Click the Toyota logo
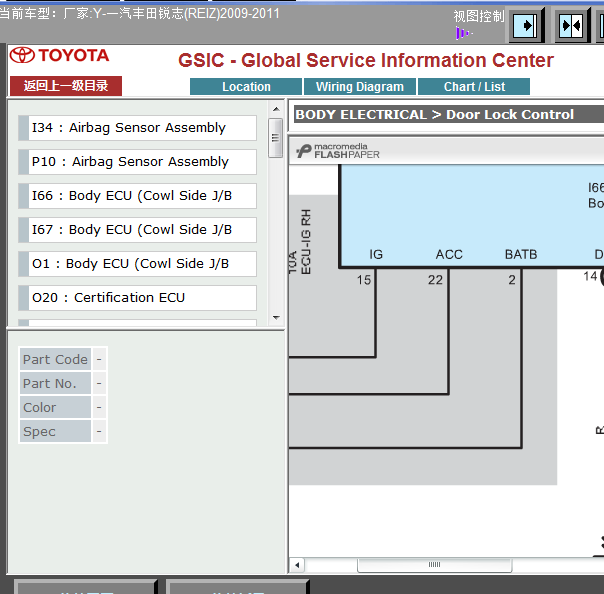The height and width of the screenshot is (594, 604). coord(60,55)
